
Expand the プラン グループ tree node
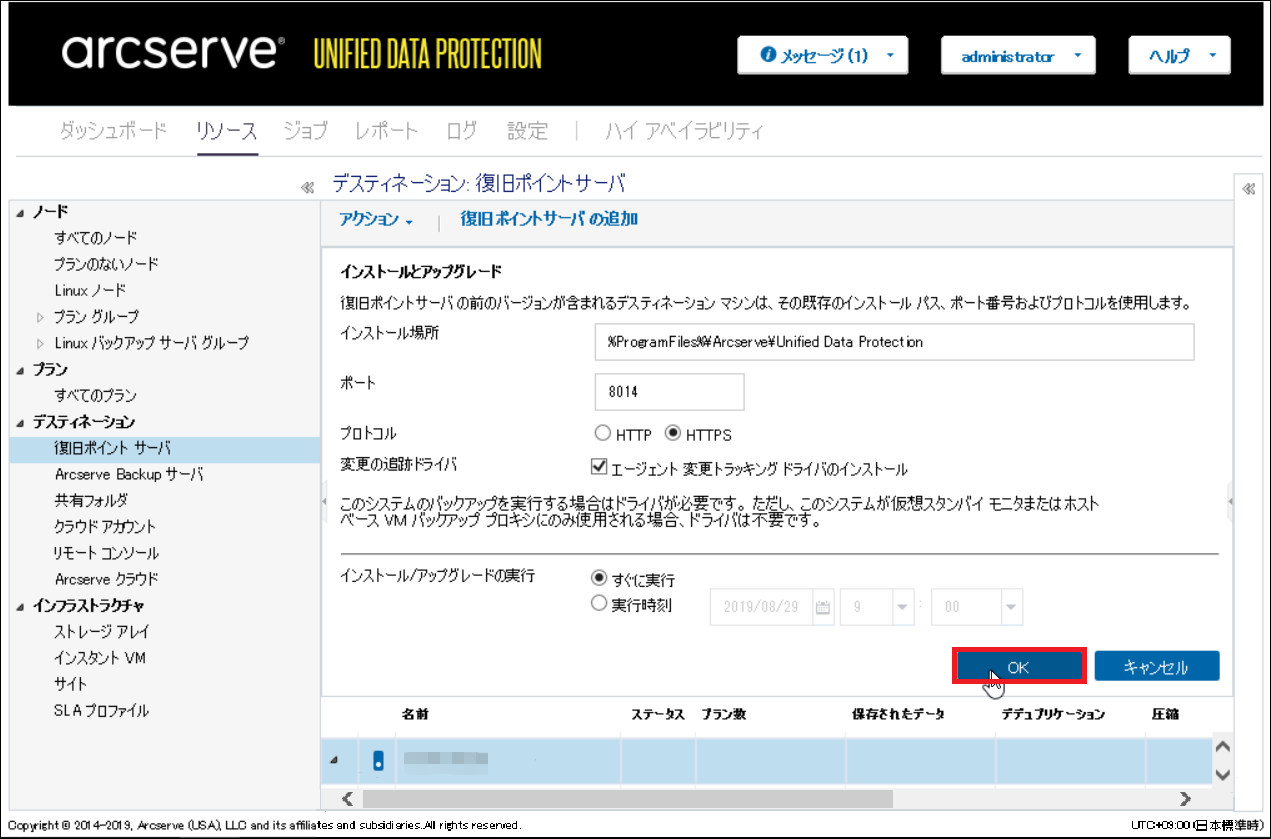[41, 317]
